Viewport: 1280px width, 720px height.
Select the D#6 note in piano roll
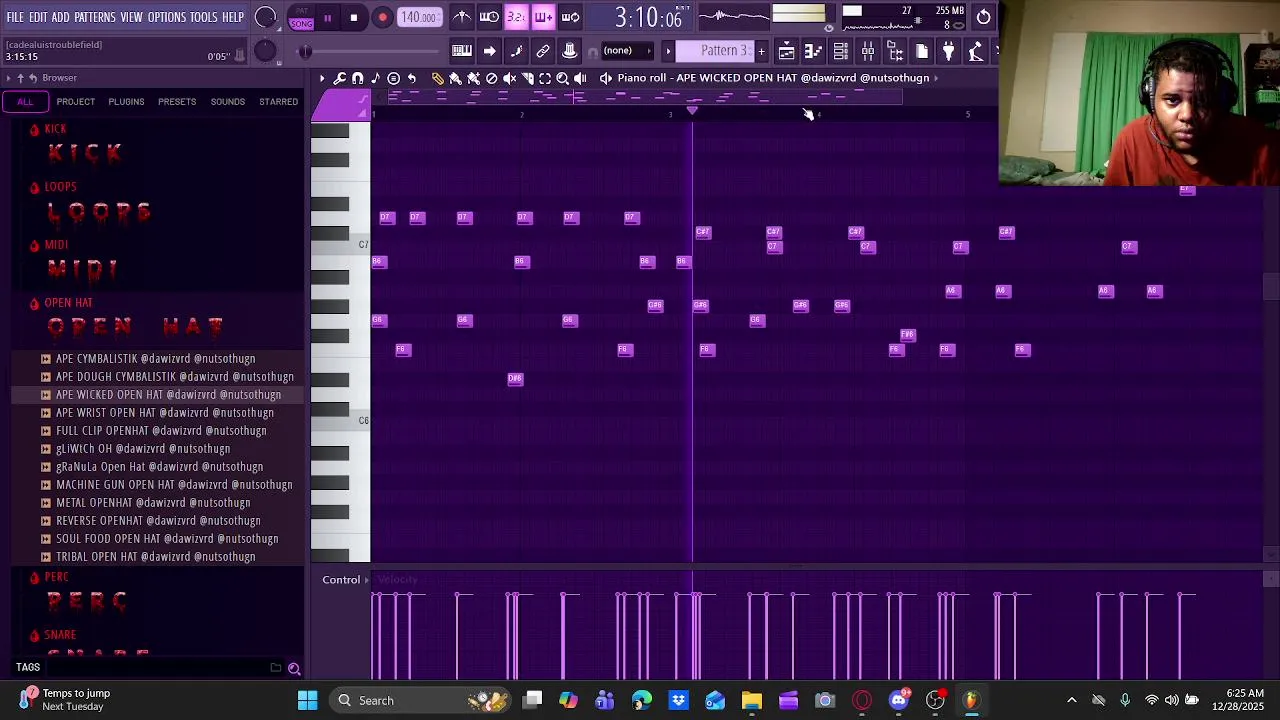pos(515,378)
